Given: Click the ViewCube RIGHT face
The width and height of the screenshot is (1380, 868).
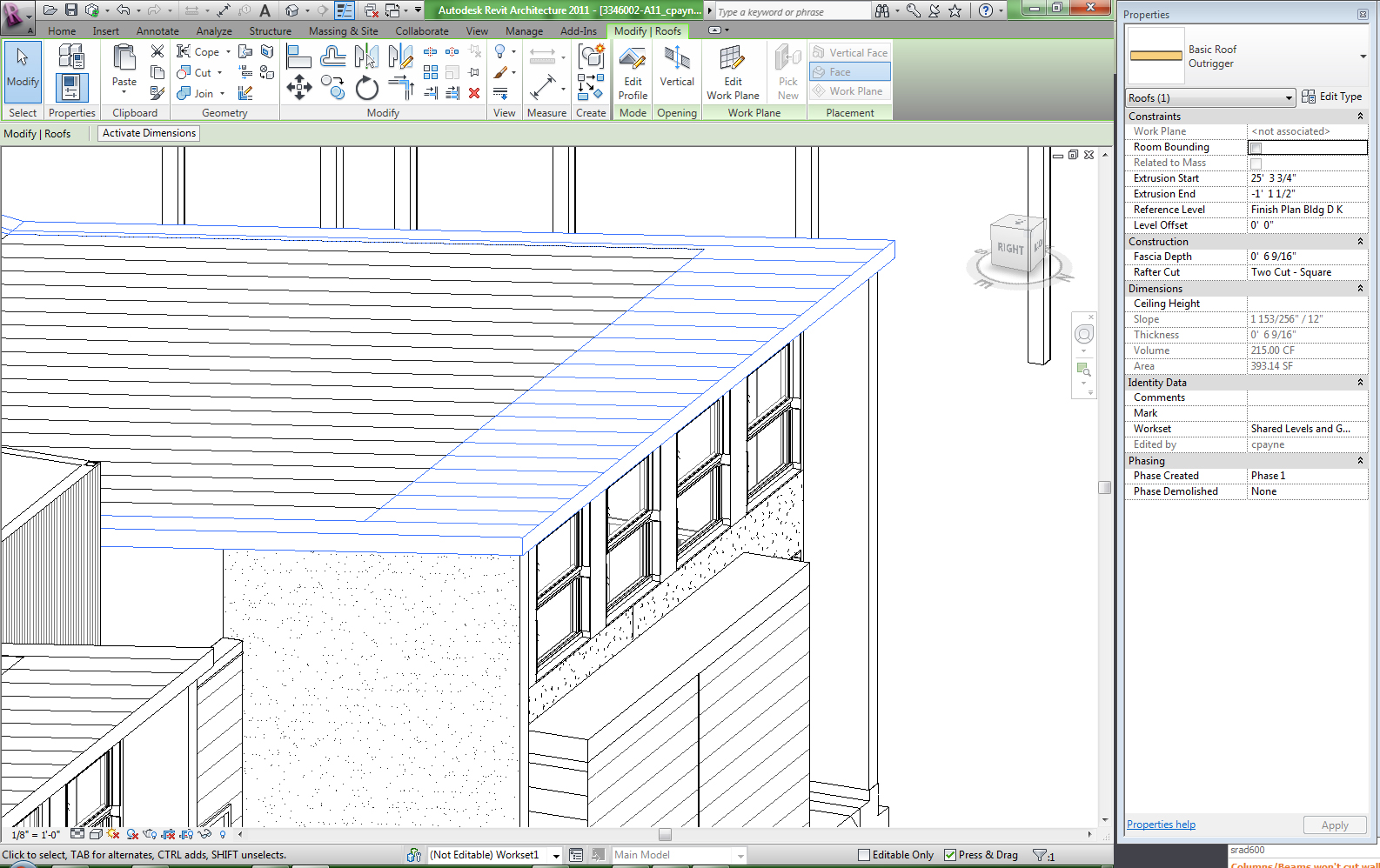Looking at the screenshot, I should coord(1009,249).
